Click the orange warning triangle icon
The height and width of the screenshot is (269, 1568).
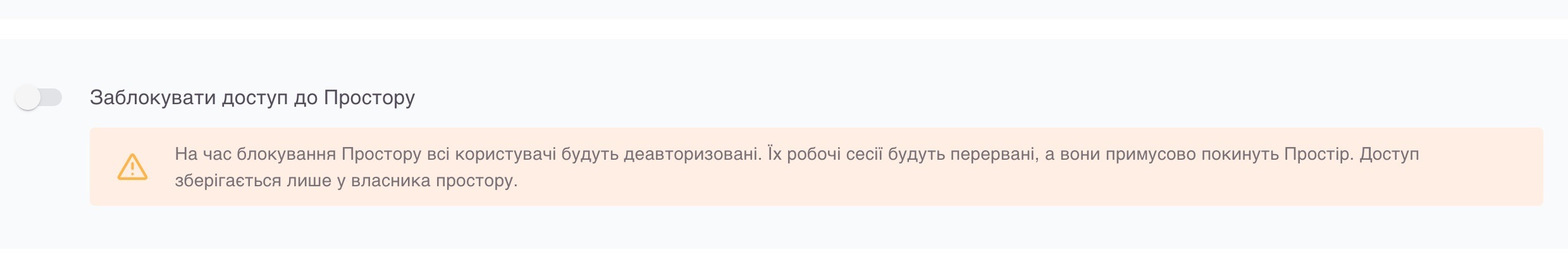(132, 167)
